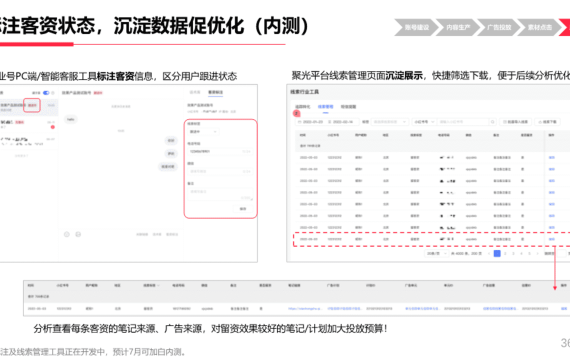Open the first tab in the lead tool page

tap(302, 107)
